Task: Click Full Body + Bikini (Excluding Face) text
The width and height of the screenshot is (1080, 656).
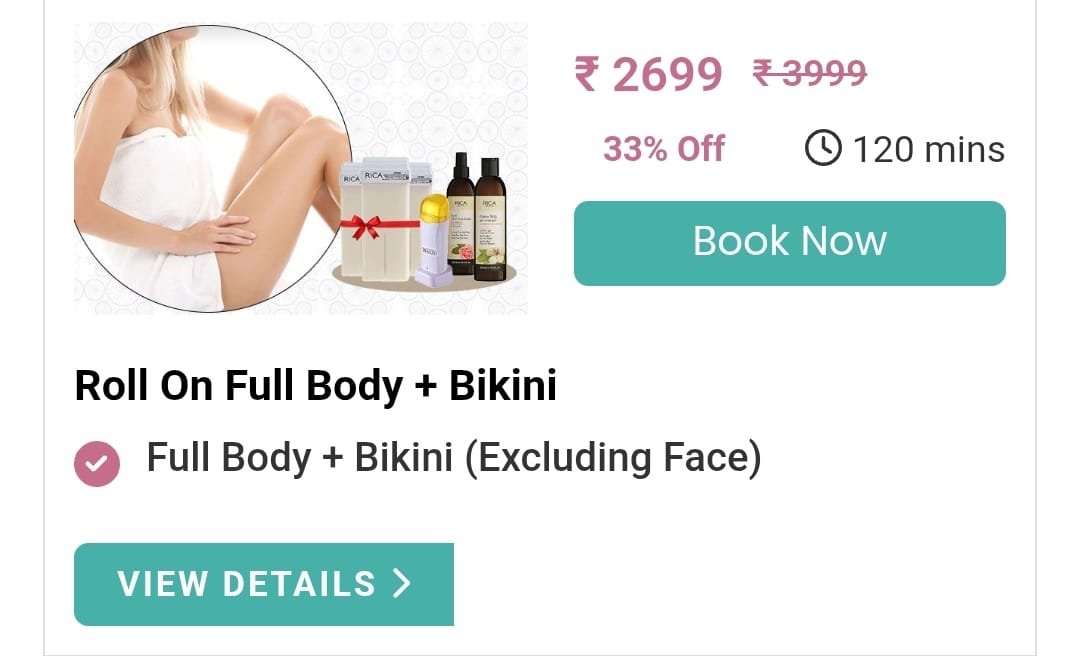Action: click(x=454, y=458)
